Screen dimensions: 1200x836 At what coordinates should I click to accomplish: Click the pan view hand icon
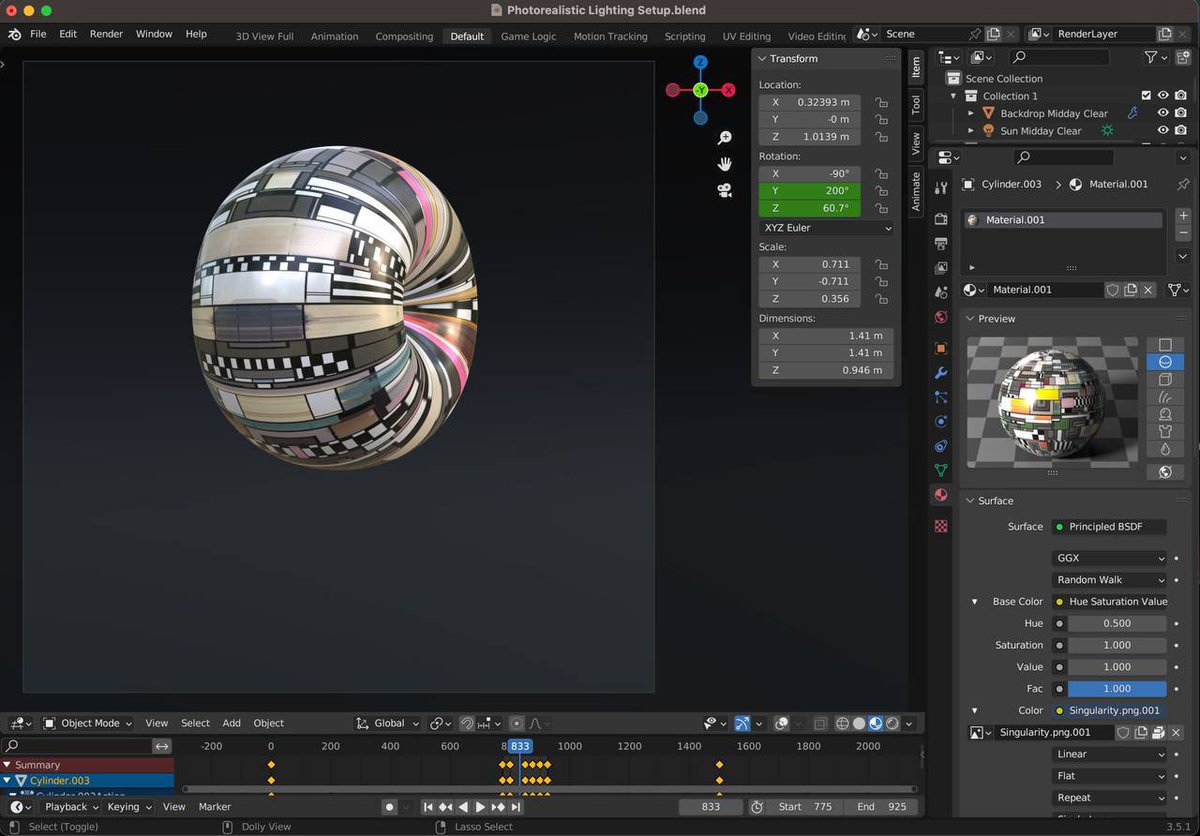pos(725,164)
